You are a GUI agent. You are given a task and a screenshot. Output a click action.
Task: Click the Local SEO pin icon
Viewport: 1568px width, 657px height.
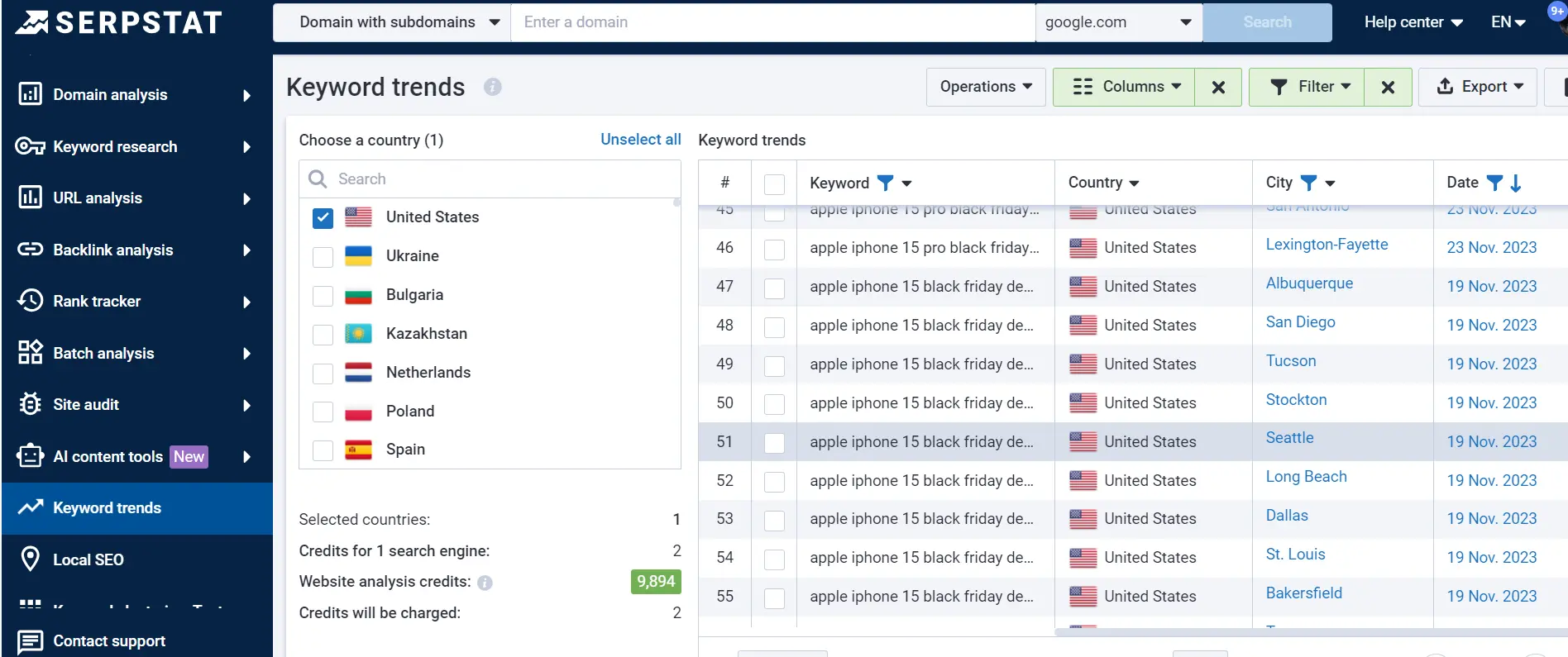[30, 559]
